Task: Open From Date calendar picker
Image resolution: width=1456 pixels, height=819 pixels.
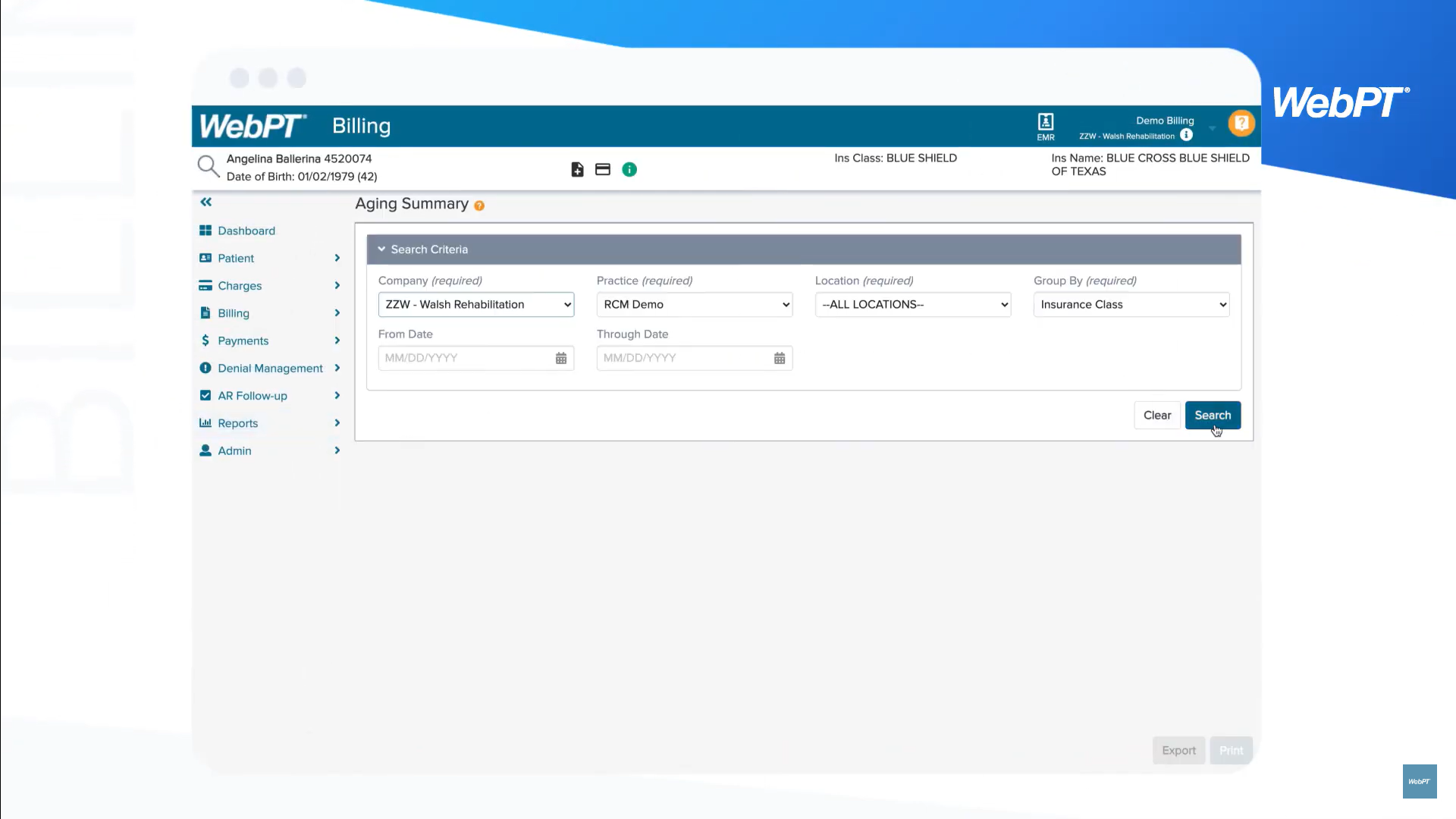Action: 561,358
